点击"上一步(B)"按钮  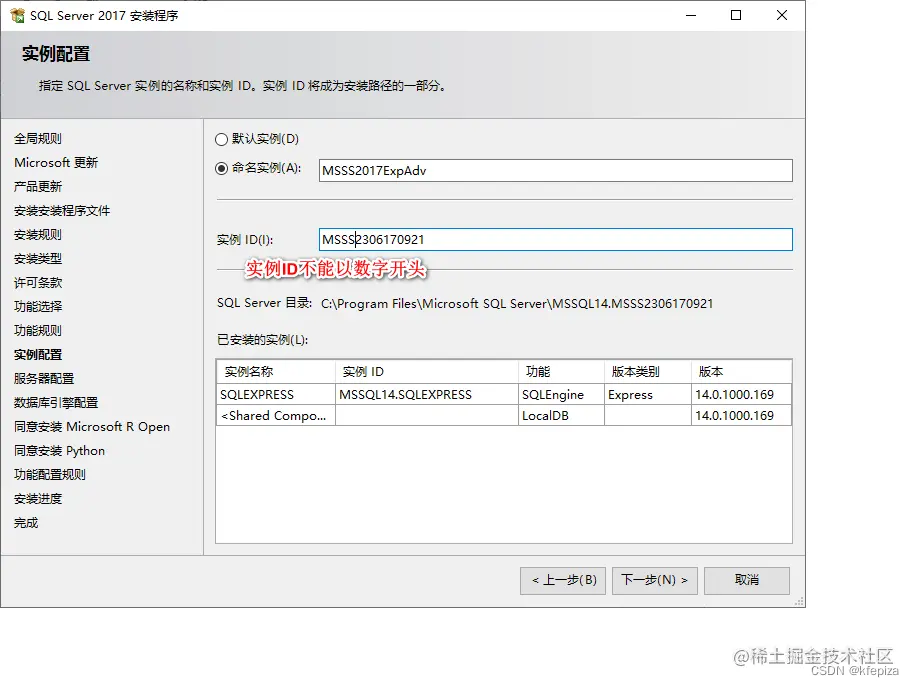coord(562,580)
